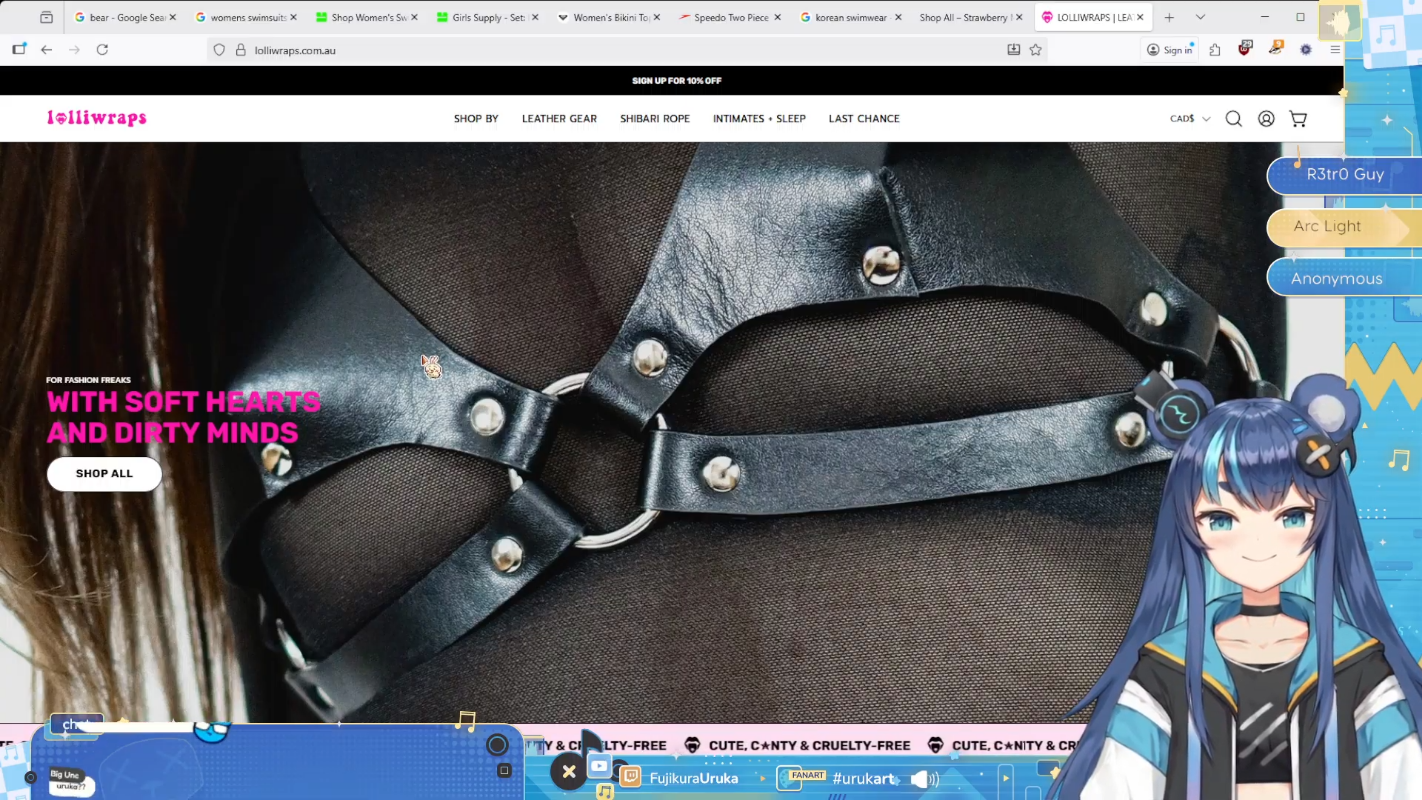The height and width of the screenshot is (800, 1422).
Task: Click the 'SIGN UP FOR 10% OFF' banner
Action: tap(677, 81)
